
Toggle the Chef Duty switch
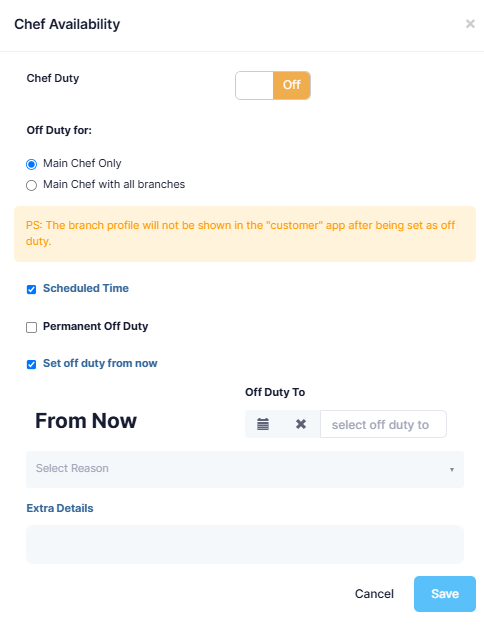coord(273,85)
